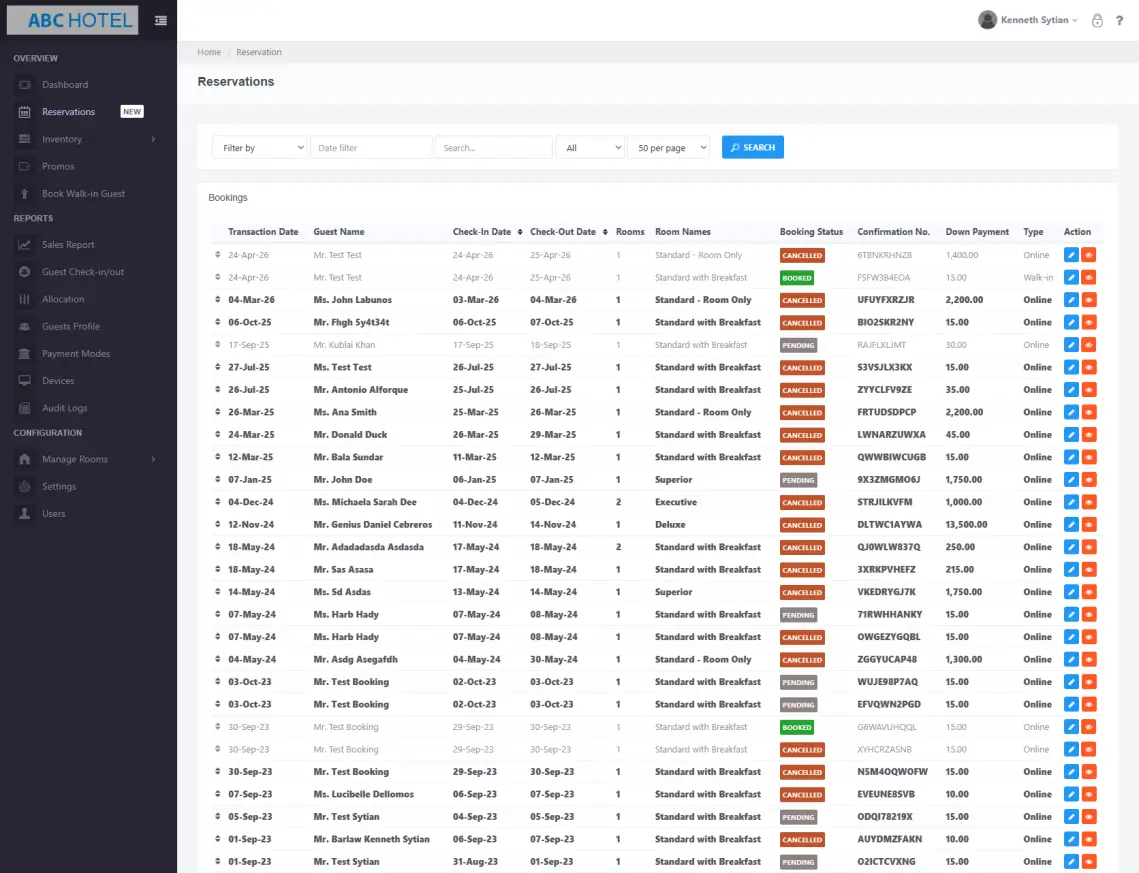Click the Guests Profile icon

click(x=25, y=326)
